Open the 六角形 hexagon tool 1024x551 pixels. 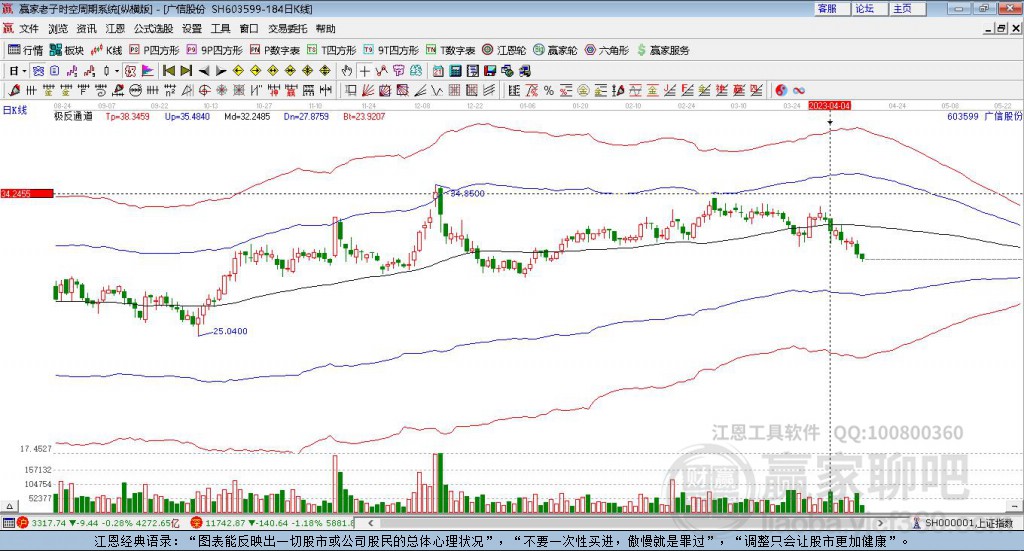pyautogui.click(x=607, y=50)
